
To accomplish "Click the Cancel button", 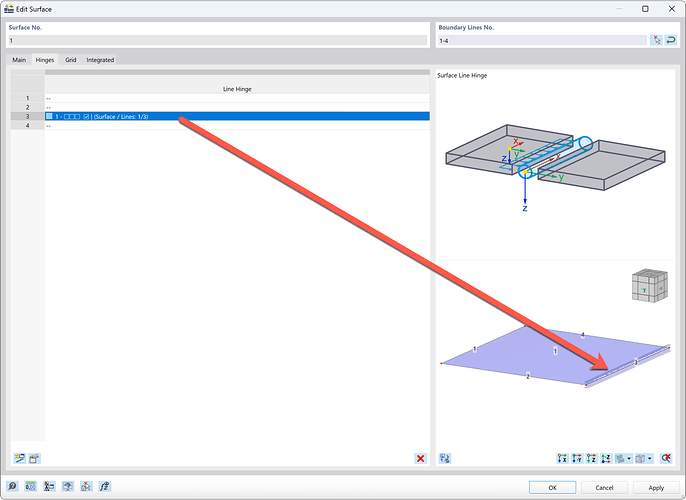I will (604, 487).
